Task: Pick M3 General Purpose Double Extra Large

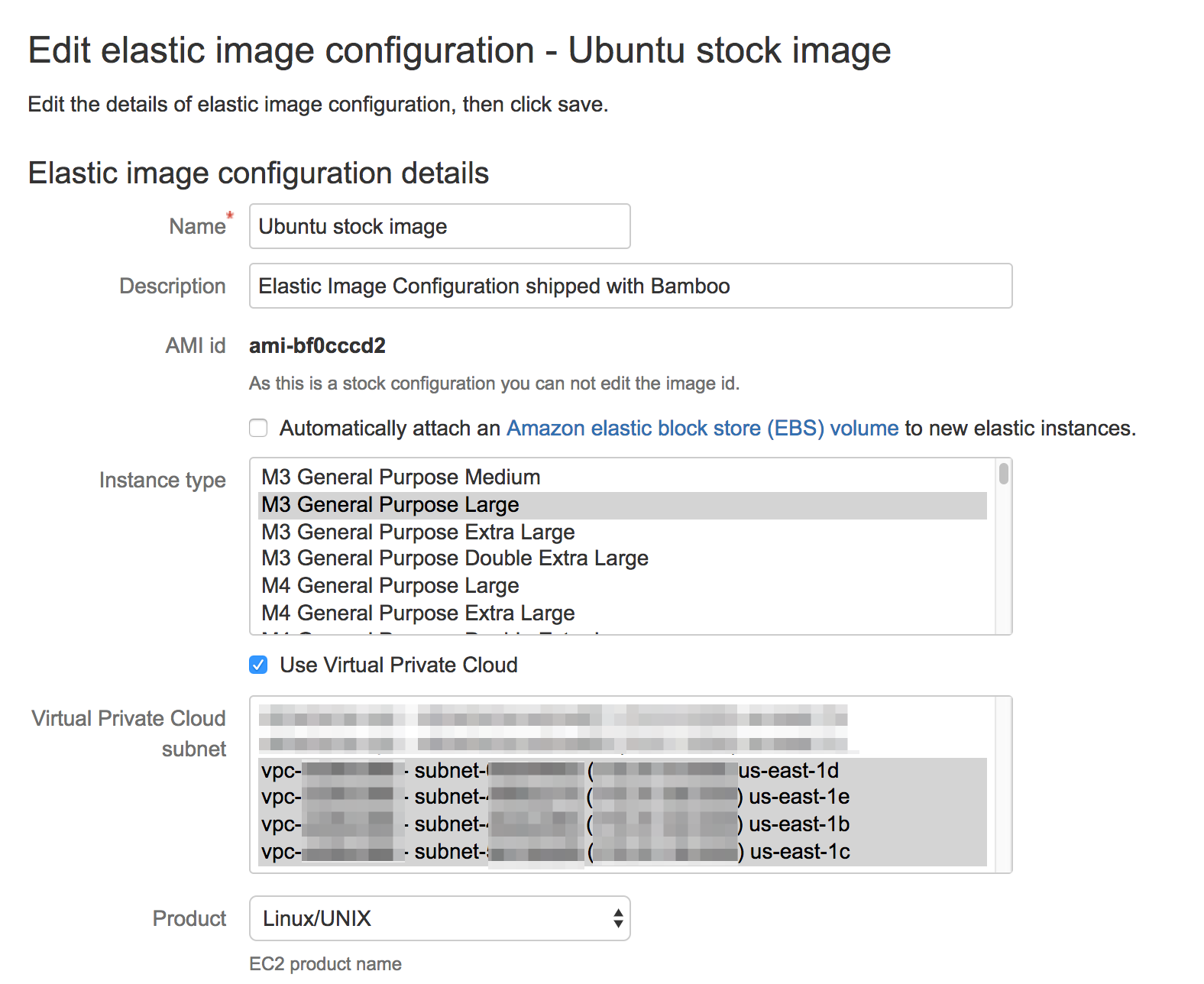Action: coord(455,558)
